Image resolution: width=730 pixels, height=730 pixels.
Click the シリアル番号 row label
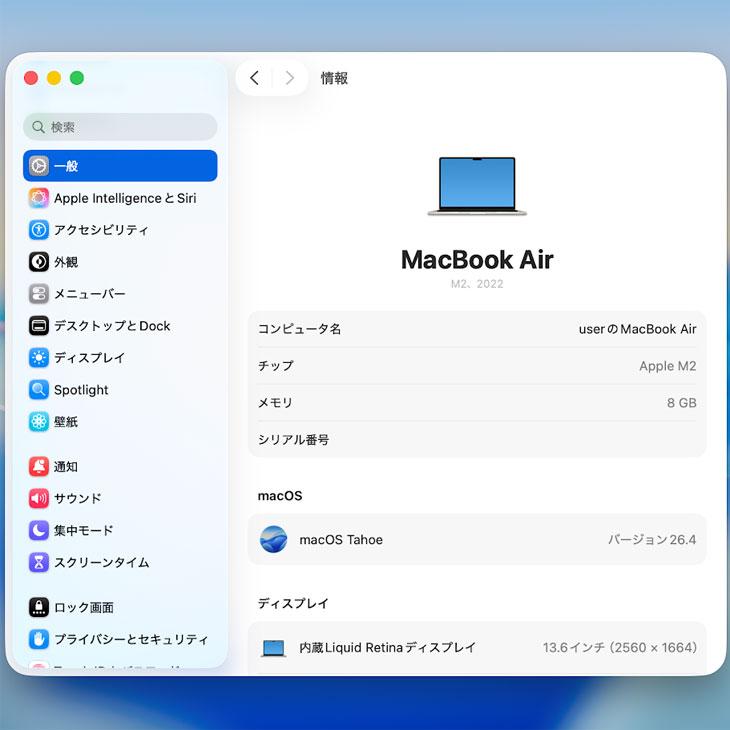293,439
